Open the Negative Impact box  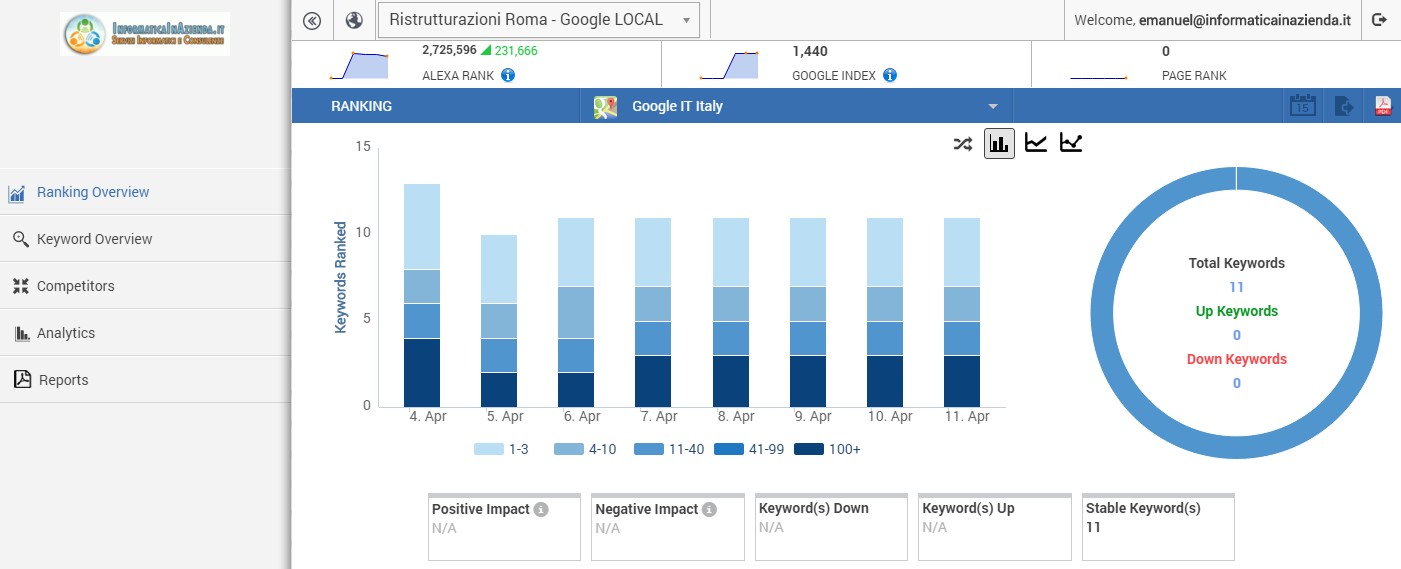pyautogui.click(x=668, y=527)
